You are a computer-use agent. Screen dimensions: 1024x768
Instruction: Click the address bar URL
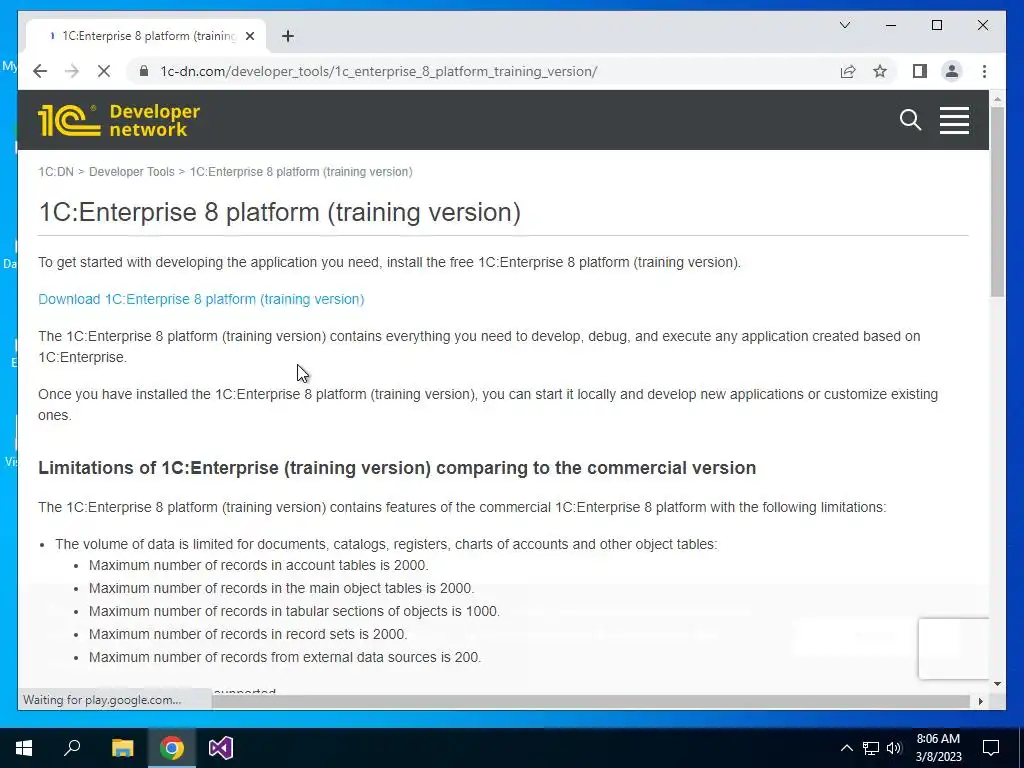[x=379, y=71]
